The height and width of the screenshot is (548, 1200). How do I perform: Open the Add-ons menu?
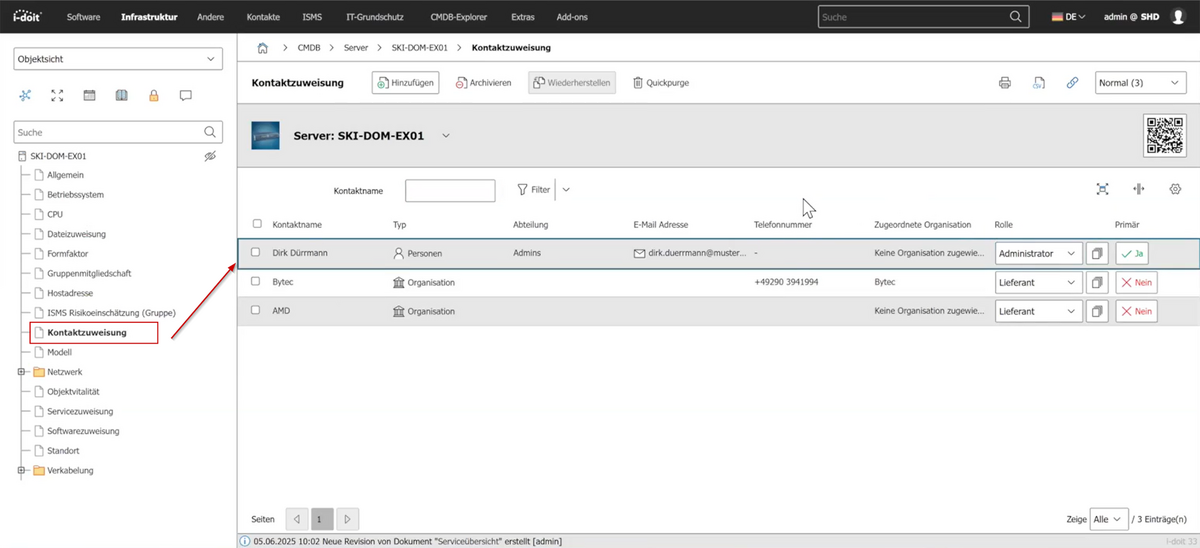pos(574,17)
